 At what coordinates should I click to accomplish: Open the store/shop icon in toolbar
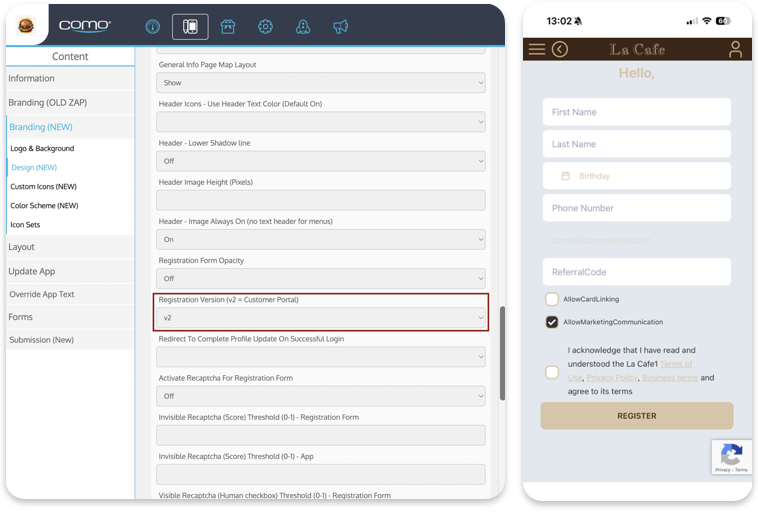click(228, 26)
